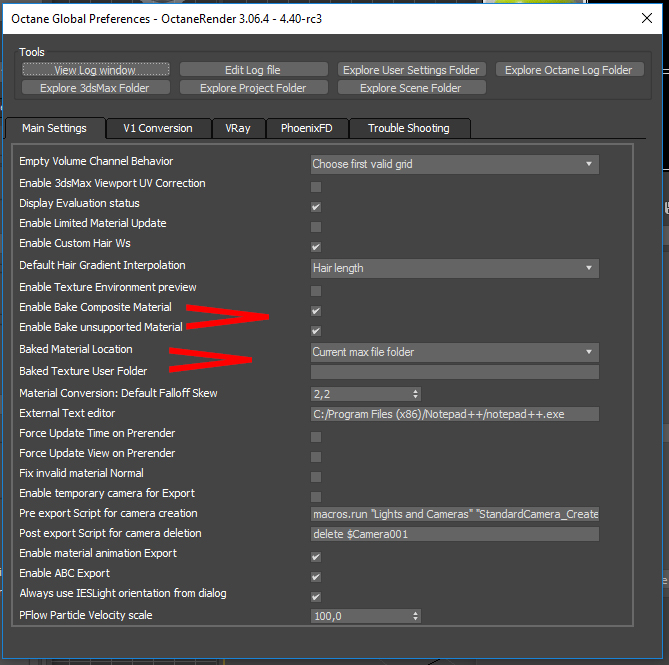Image resolution: width=669 pixels, height=665 pixels.
Task: Open the PhoenixFD tab
Action: pos(307,128)
